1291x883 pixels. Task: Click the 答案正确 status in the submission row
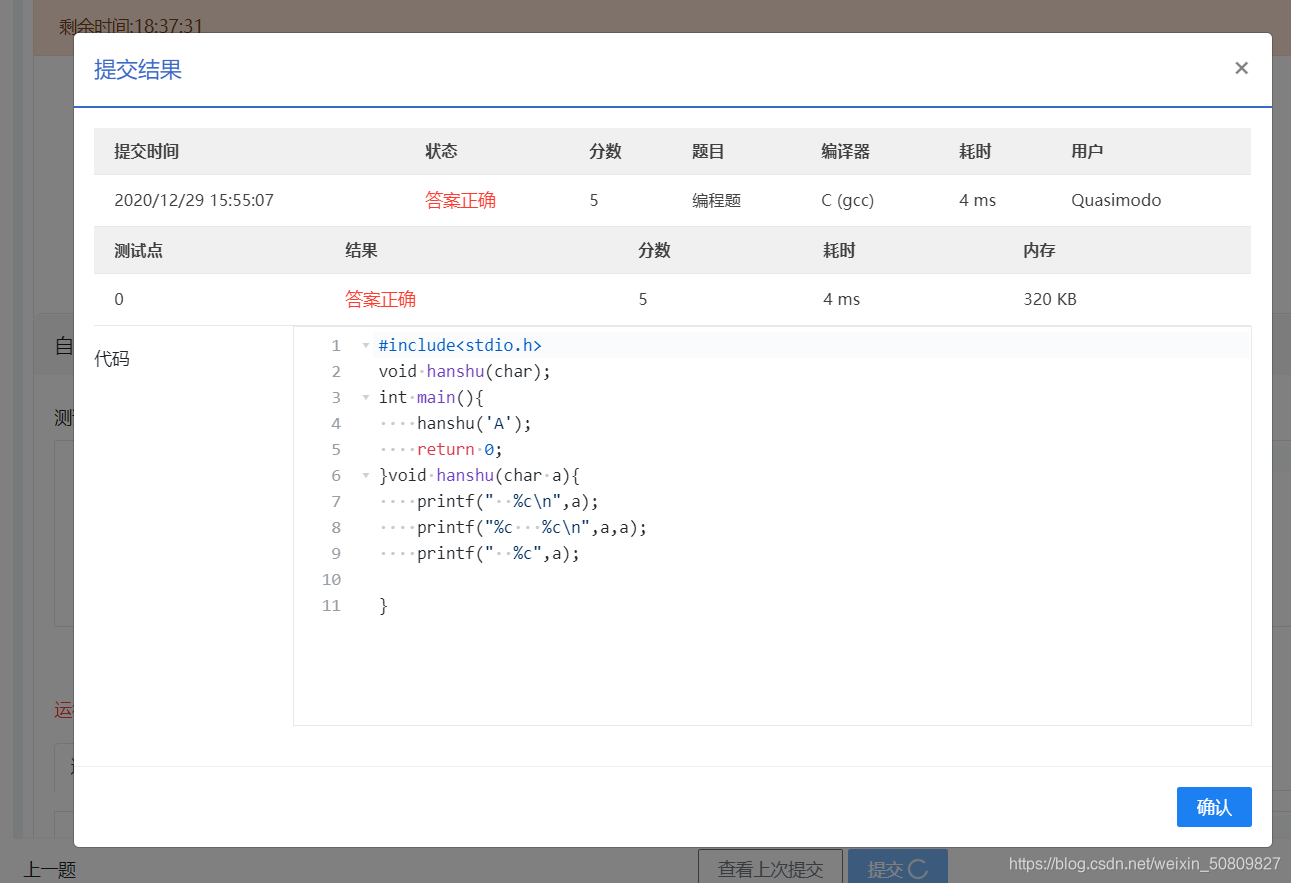[460, 200]
